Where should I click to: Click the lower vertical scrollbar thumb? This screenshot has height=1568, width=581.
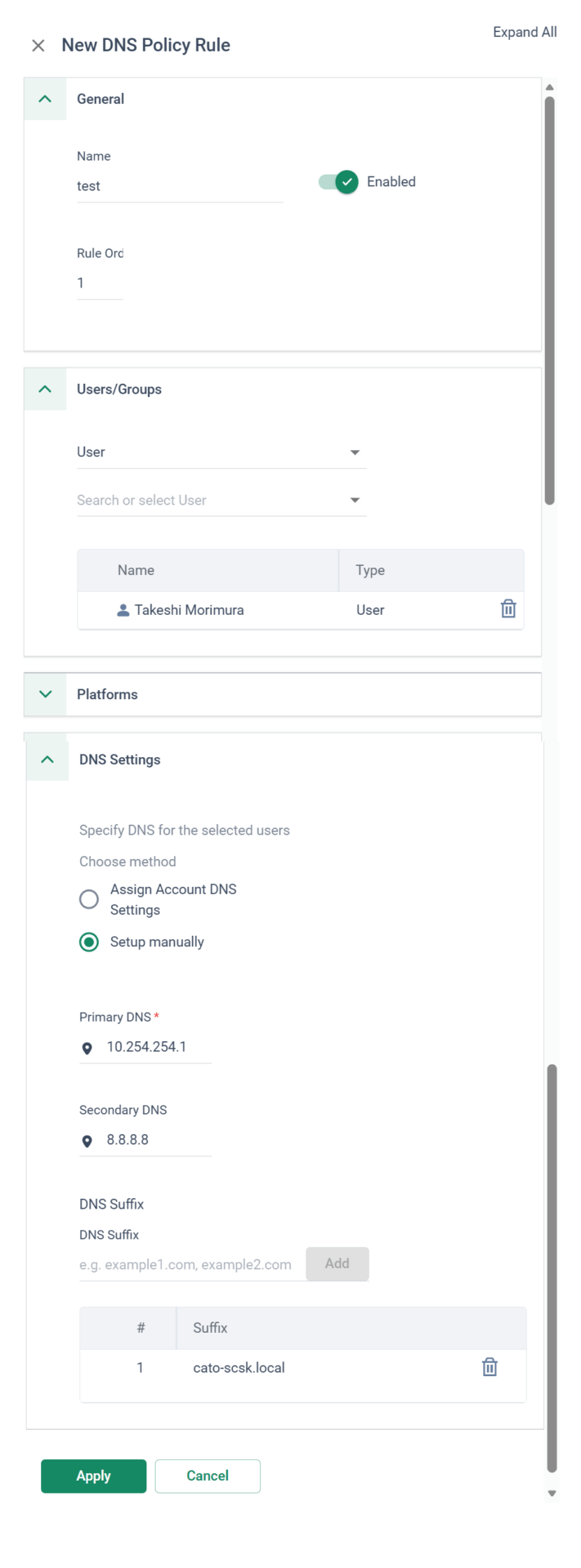[x=552, y=1267]
